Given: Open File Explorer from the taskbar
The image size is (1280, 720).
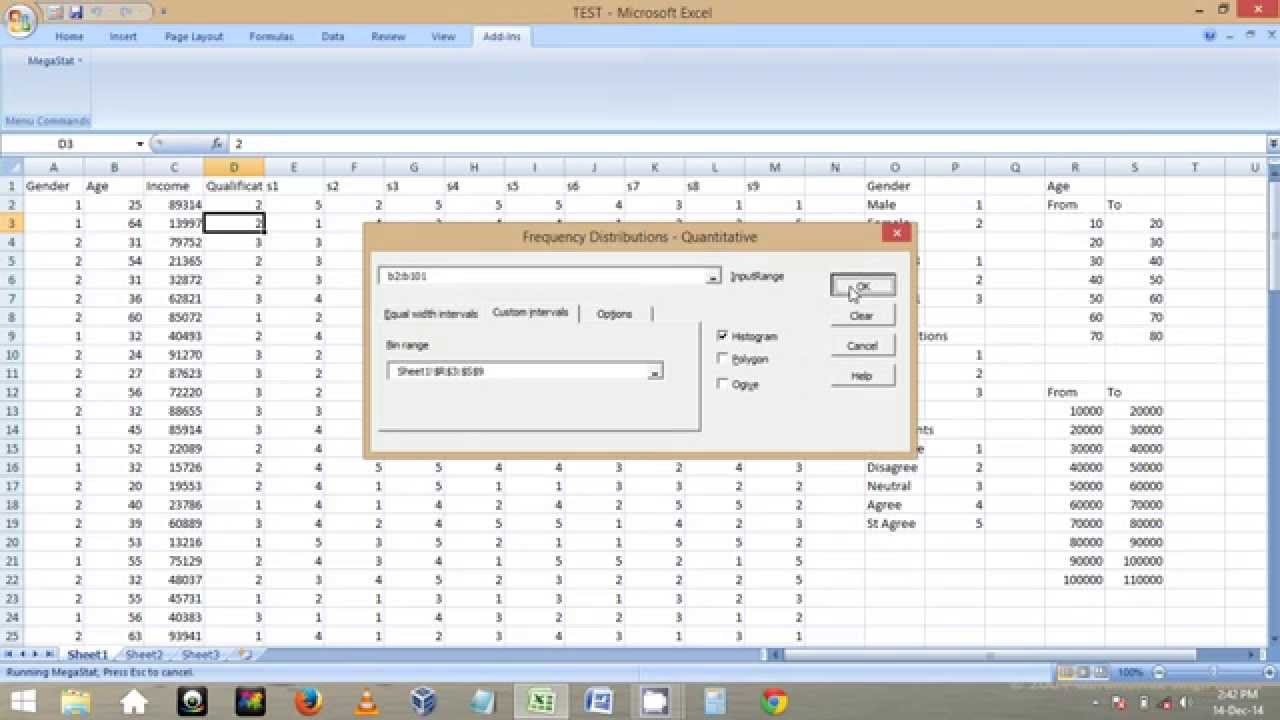Looking at the screenshot, I should 76,701.
